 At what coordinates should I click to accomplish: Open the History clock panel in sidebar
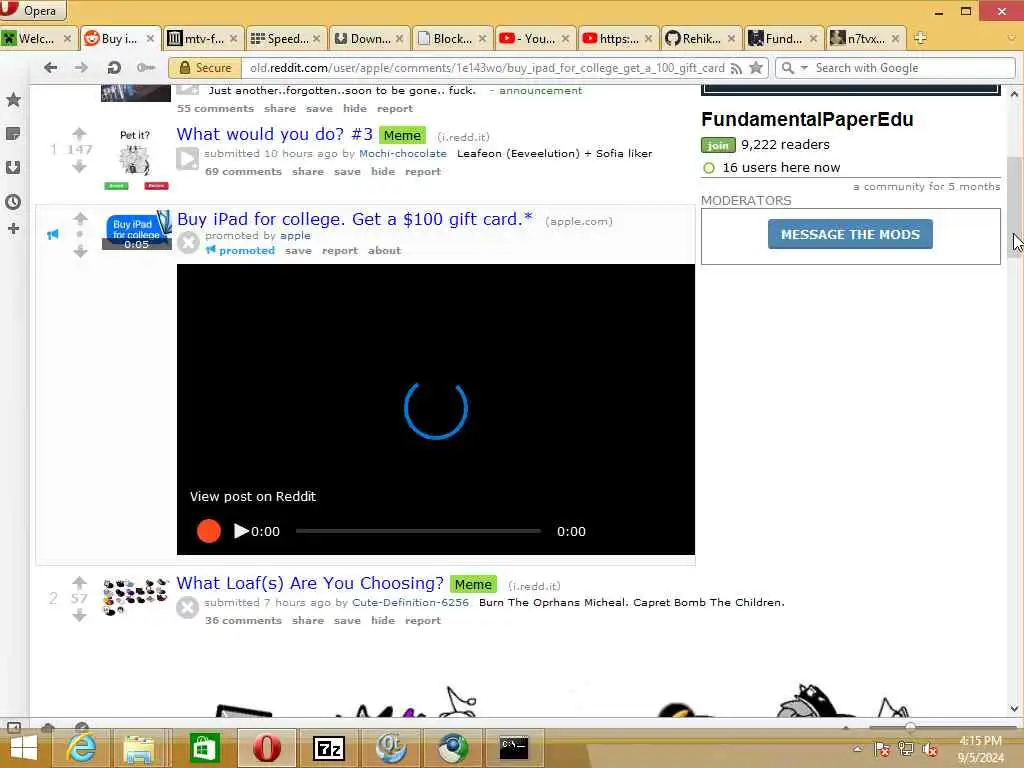[x=13, y=202]
